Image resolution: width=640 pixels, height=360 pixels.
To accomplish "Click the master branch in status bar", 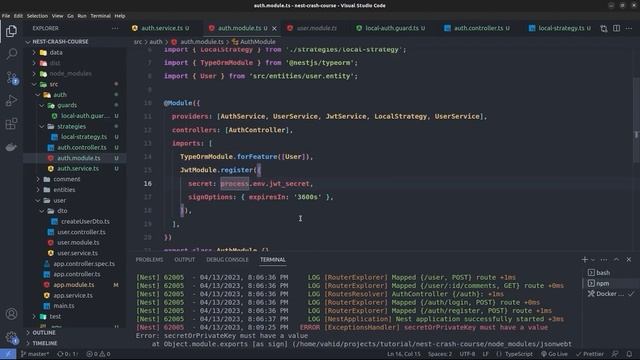I will [x=35, y=354].
